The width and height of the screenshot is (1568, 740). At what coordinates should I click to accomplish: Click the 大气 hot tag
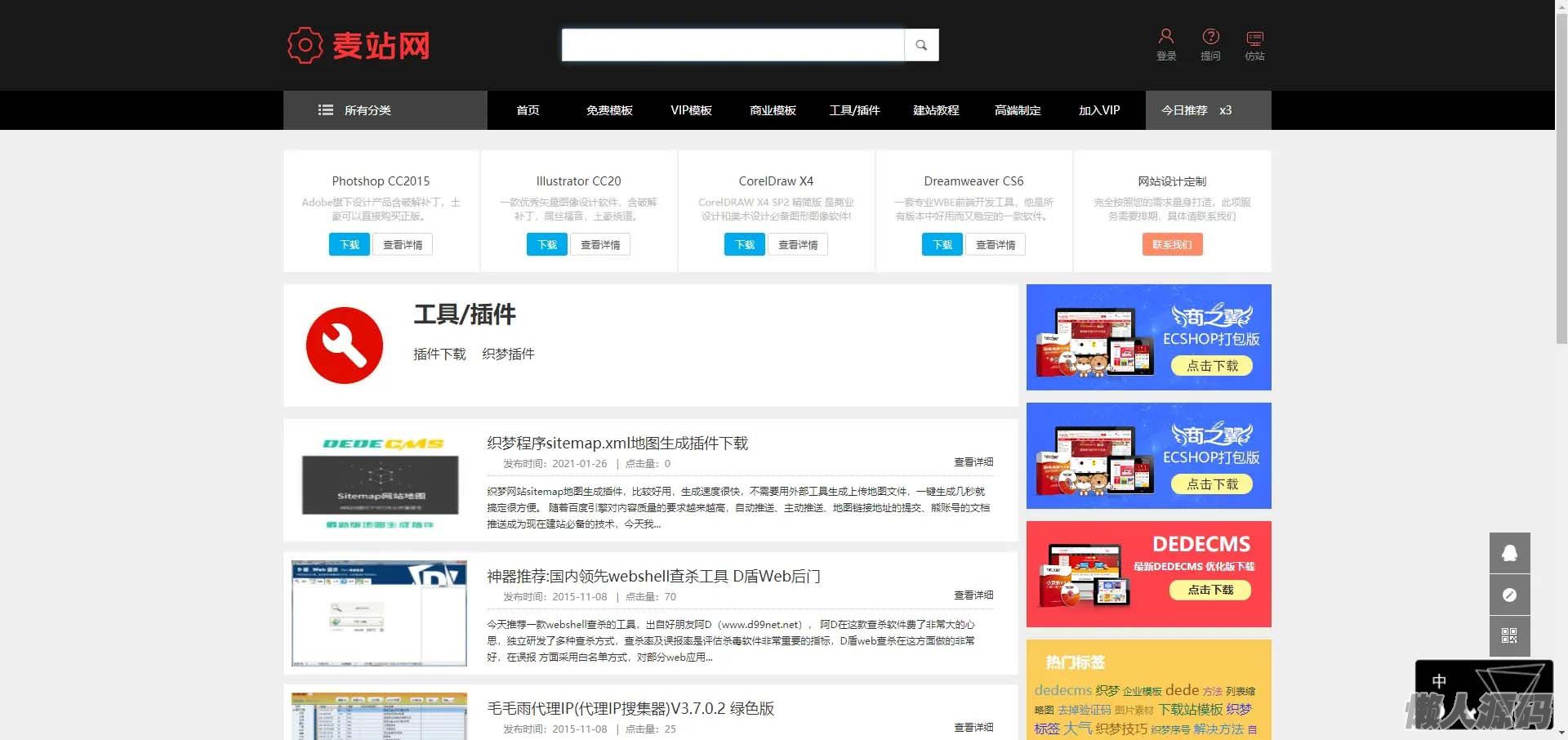[x=1077, y=728]
